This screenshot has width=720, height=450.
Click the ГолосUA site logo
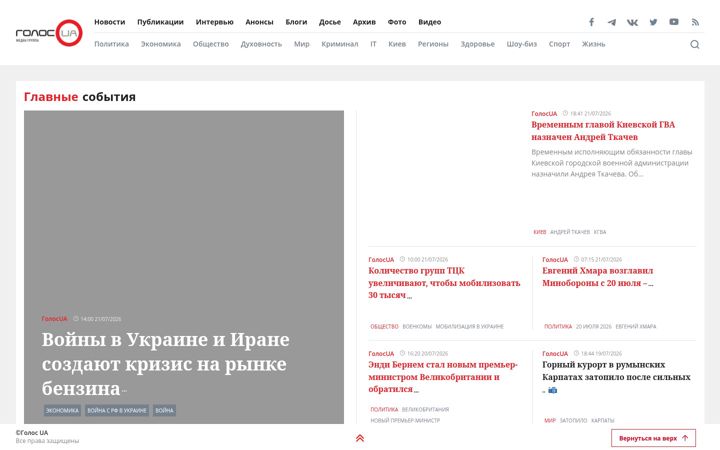(49, 33)
